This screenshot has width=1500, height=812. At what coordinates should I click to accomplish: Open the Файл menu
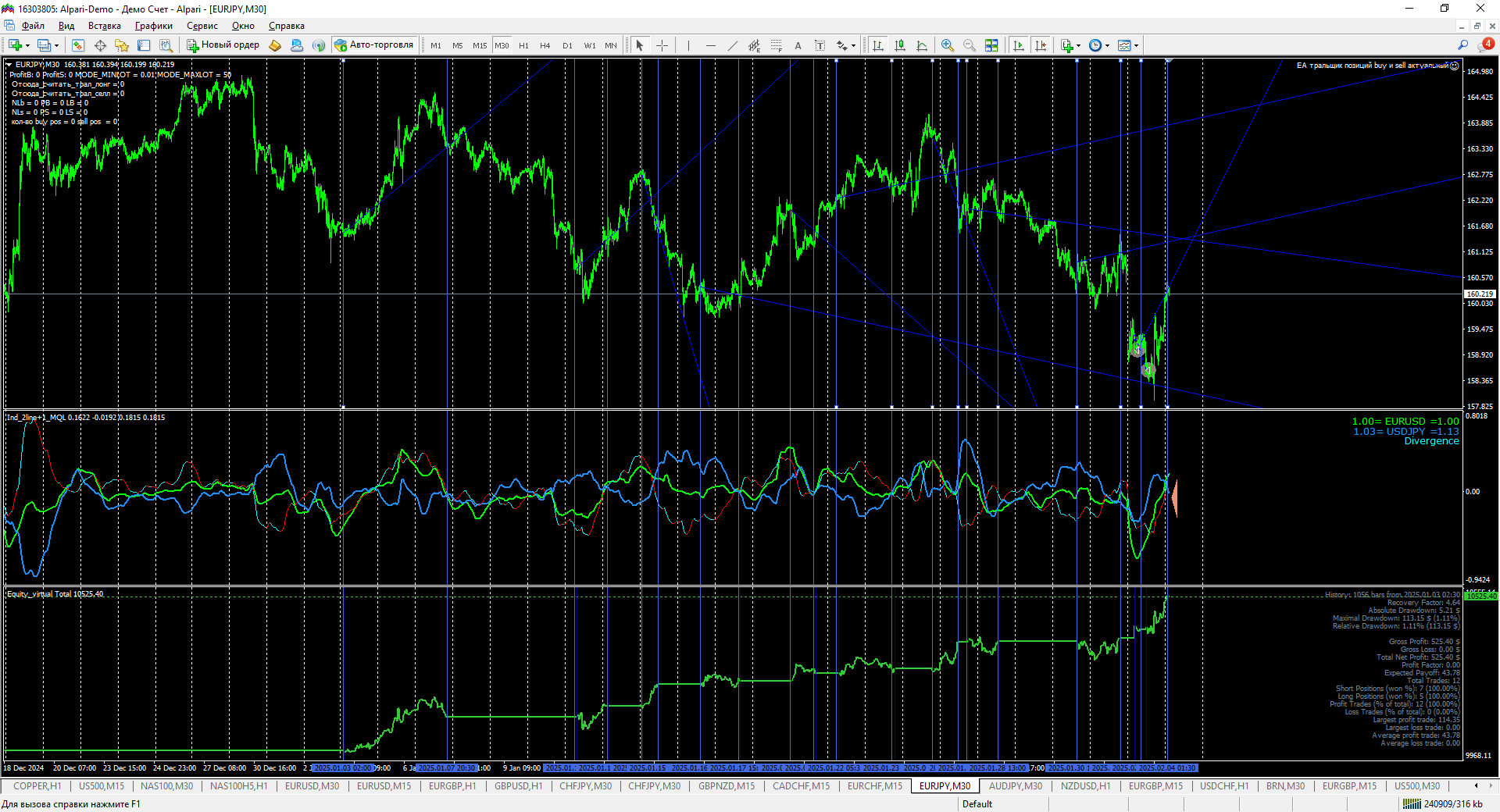tap(33, 26)
